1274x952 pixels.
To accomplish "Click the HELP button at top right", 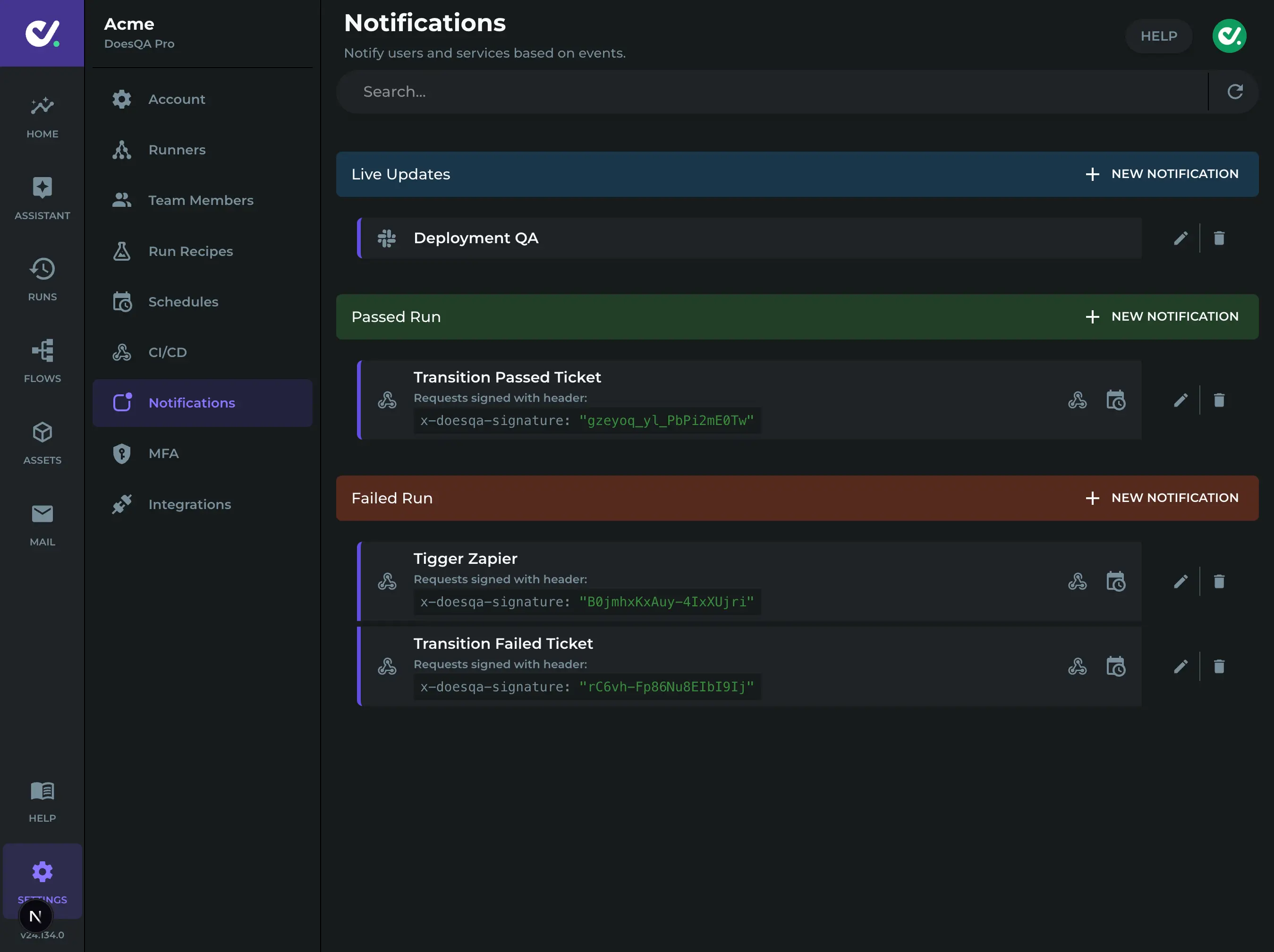I will tap(1159, 36).
